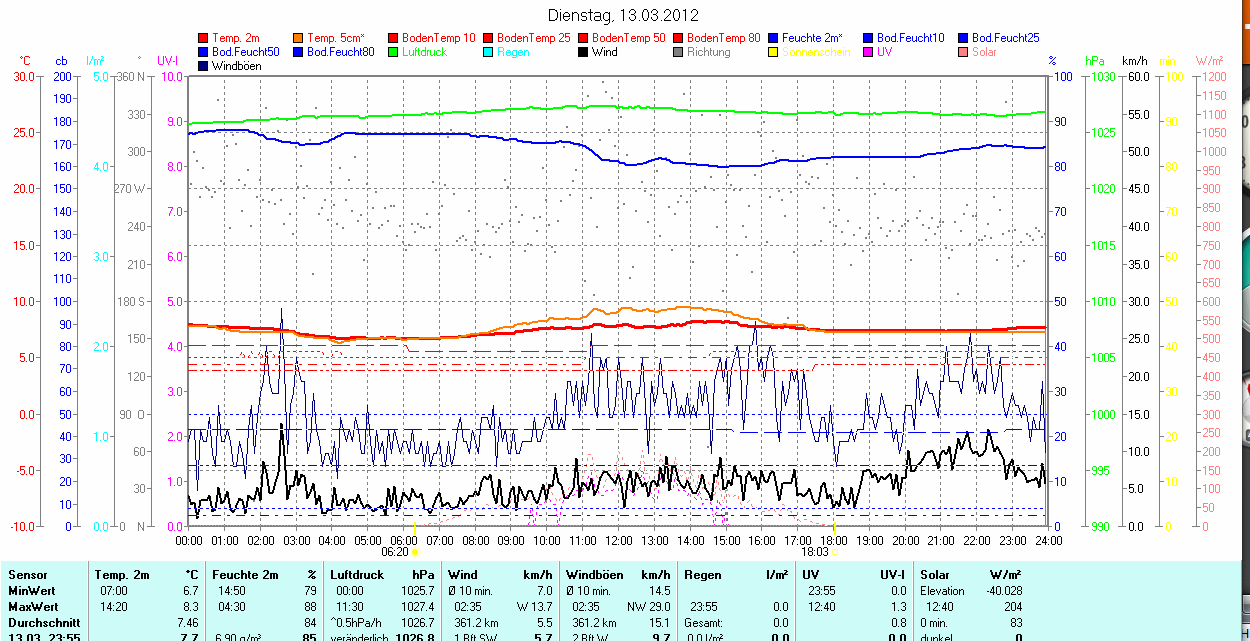Click the BodenTemp 10 legend label

(438, 38)
